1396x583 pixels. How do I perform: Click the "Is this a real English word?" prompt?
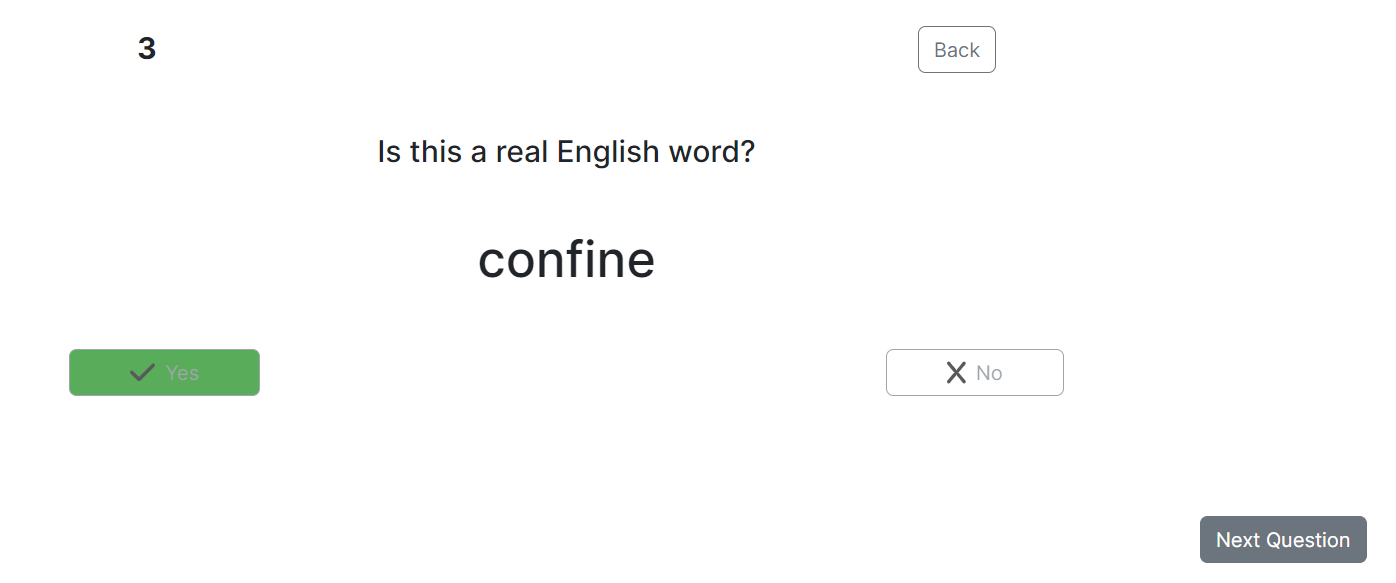(566, 152)
